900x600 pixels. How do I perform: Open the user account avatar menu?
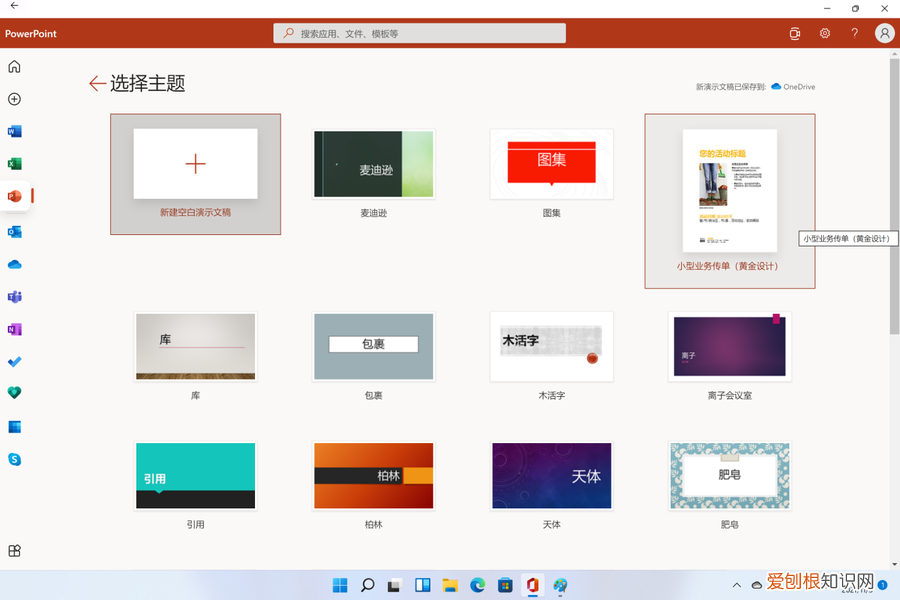pyautogui.click(x=884, y=33)
